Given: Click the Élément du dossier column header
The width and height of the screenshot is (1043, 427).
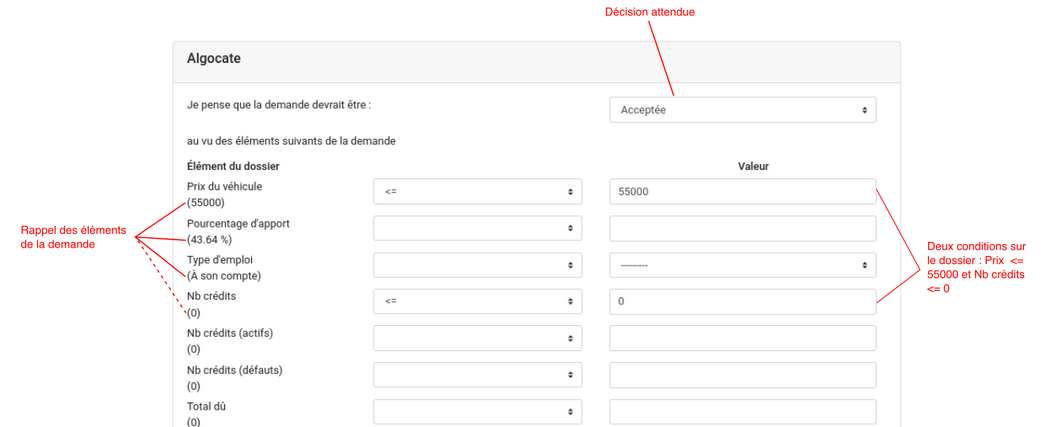Looking at the screenshot, I should pyautogui.click(x=233, y=166).
